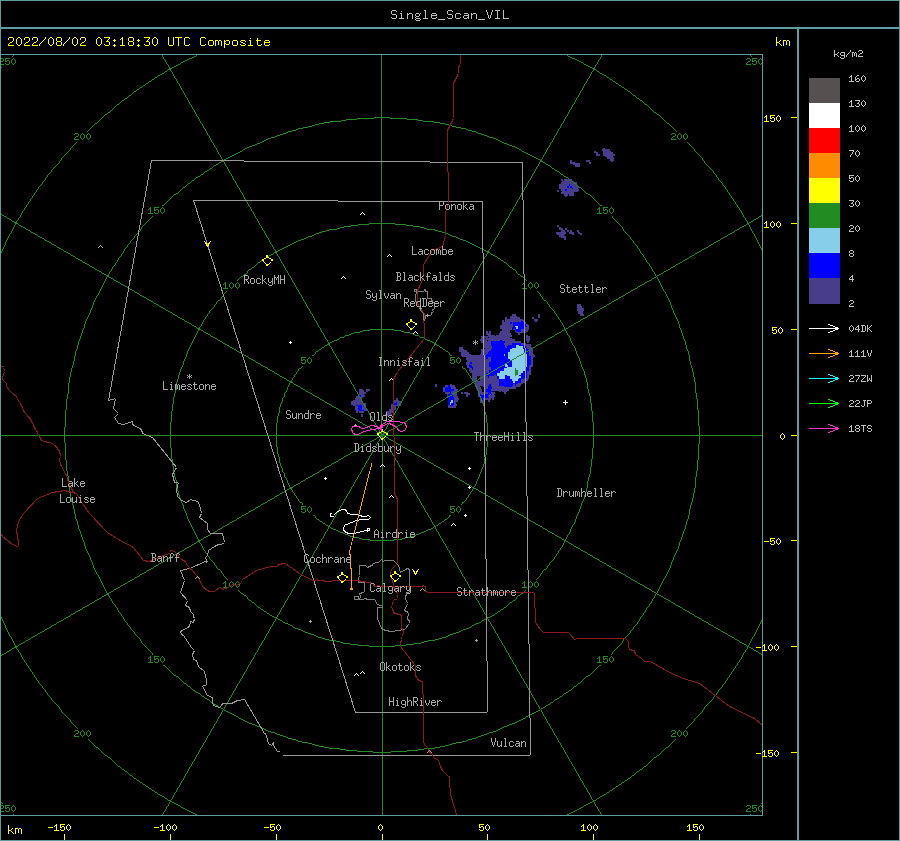
Task: Select the white 100–130 legend swatch
Action: (x=824, y=115)
